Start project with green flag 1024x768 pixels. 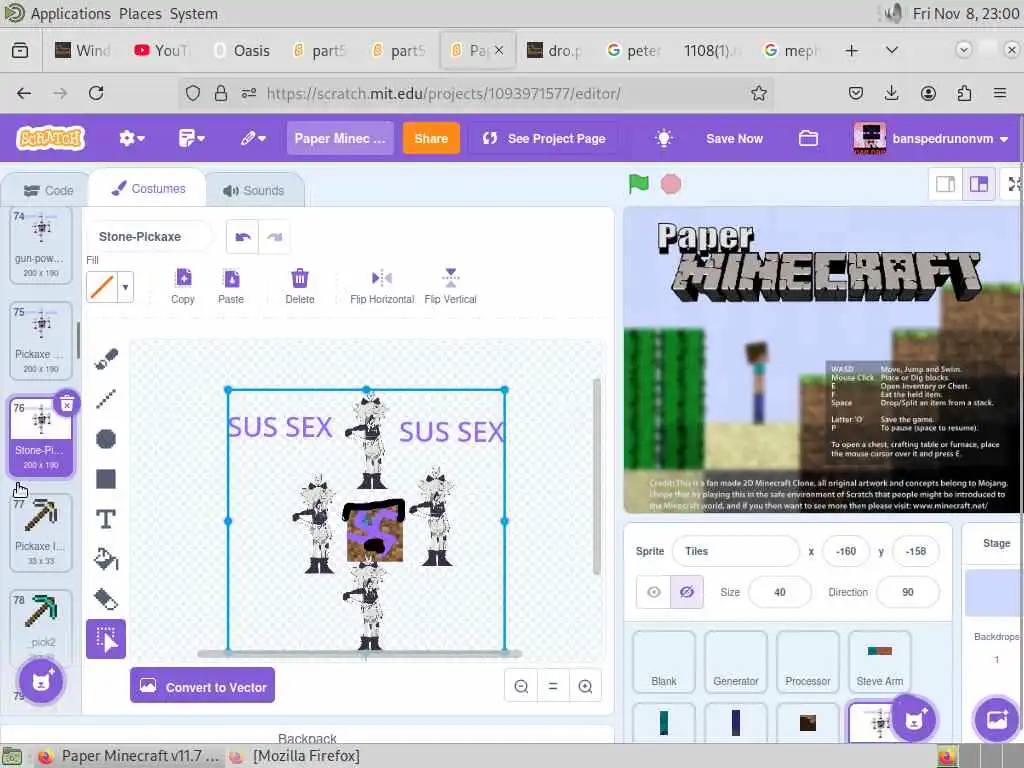[x=638, y=184]
